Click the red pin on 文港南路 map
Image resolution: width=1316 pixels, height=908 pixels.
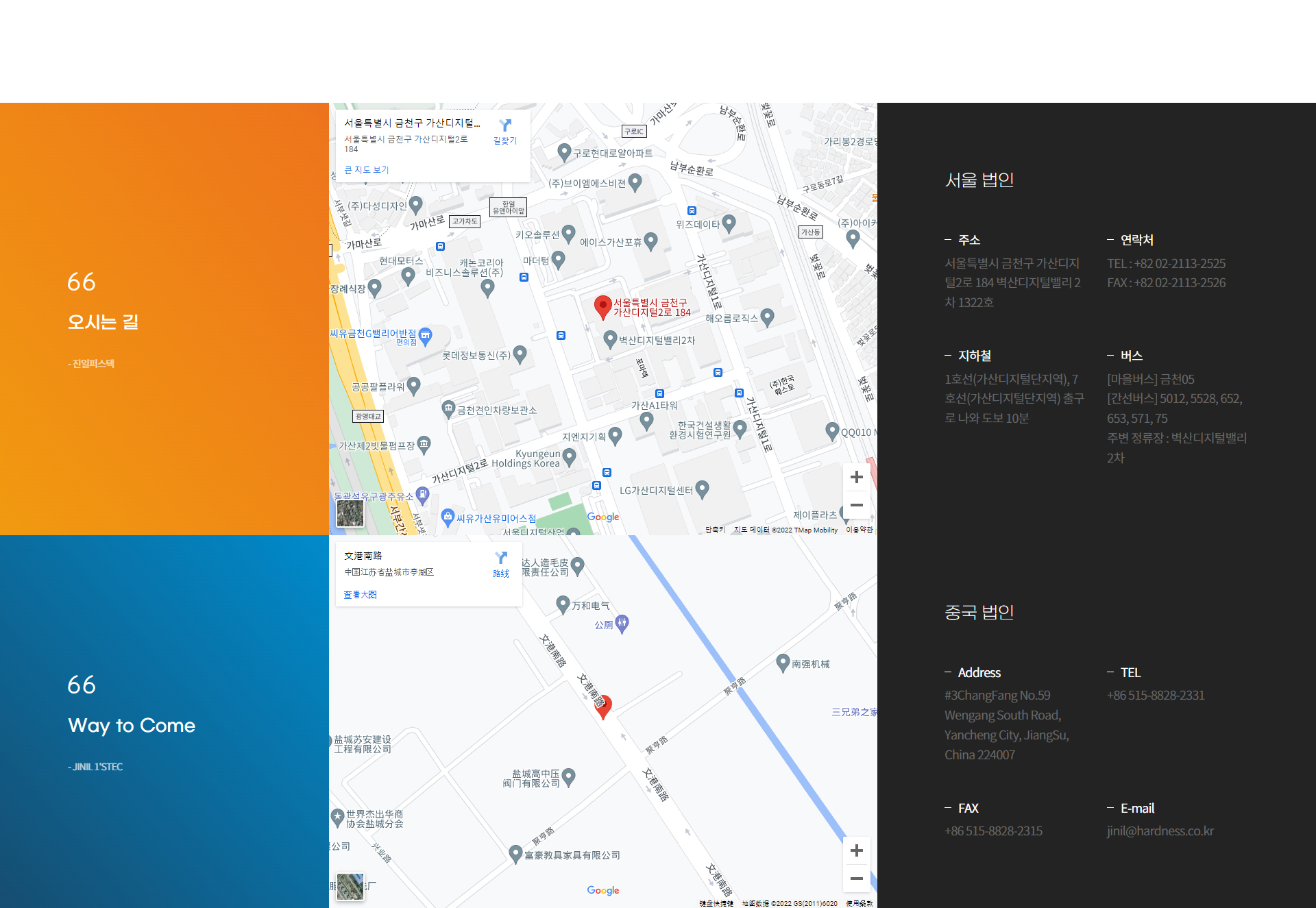(x=603, y=707)
